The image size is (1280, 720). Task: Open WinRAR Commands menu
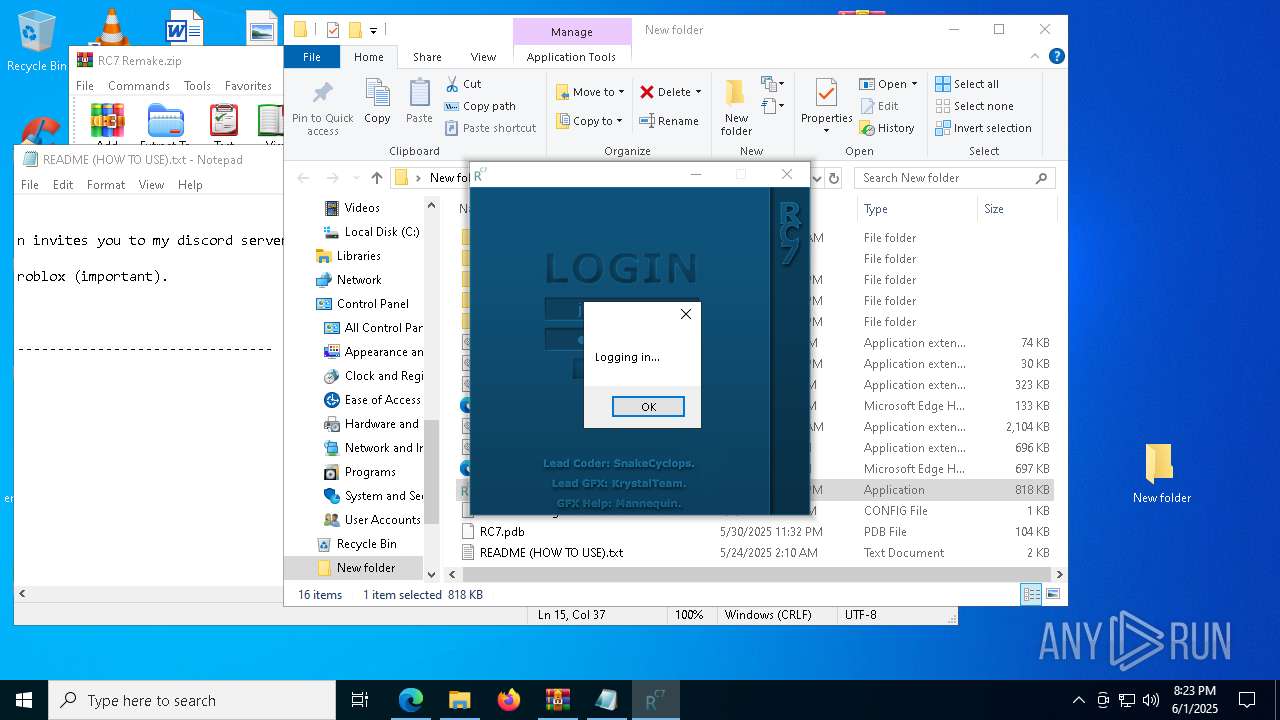[139, 86]
